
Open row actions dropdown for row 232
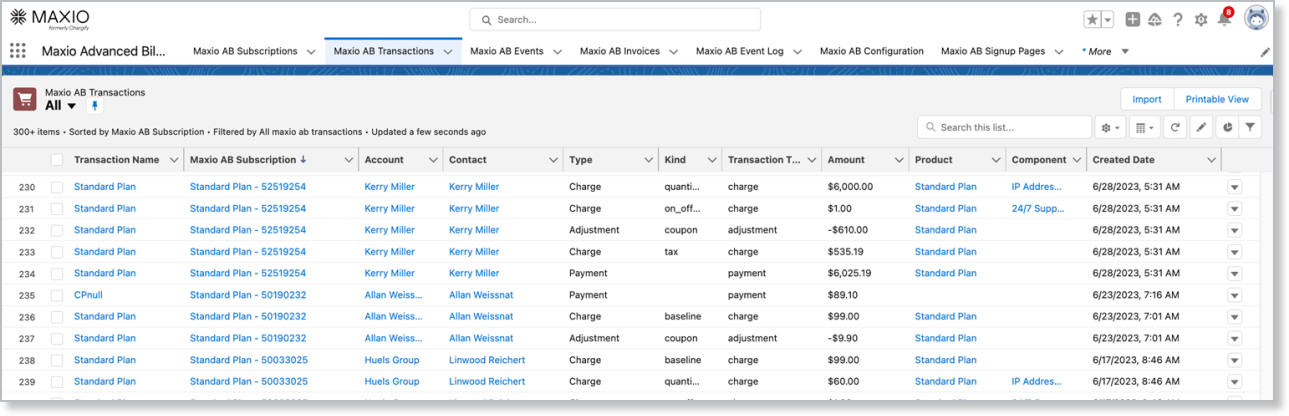coord(1234,230)
